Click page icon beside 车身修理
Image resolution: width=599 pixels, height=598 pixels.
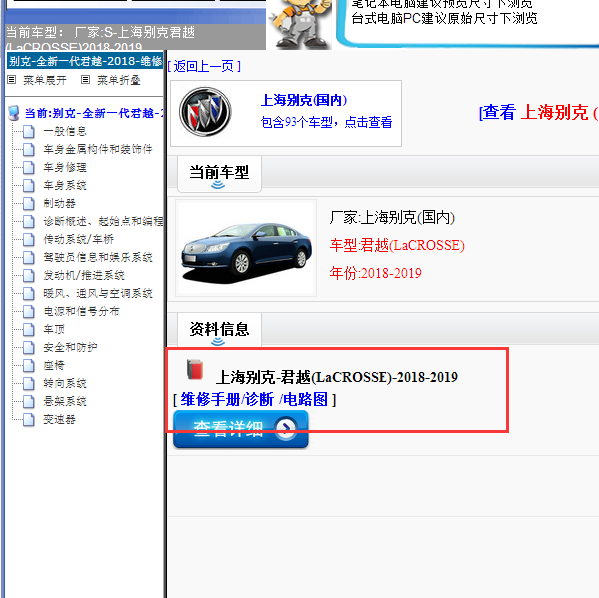pos(29,167)
